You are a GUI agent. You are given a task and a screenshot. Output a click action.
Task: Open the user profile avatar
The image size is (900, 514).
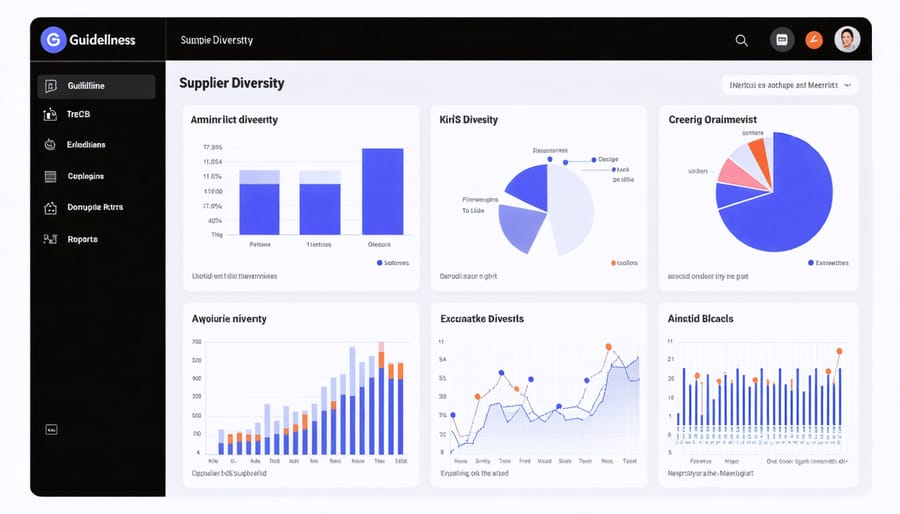tap(846, 40)
